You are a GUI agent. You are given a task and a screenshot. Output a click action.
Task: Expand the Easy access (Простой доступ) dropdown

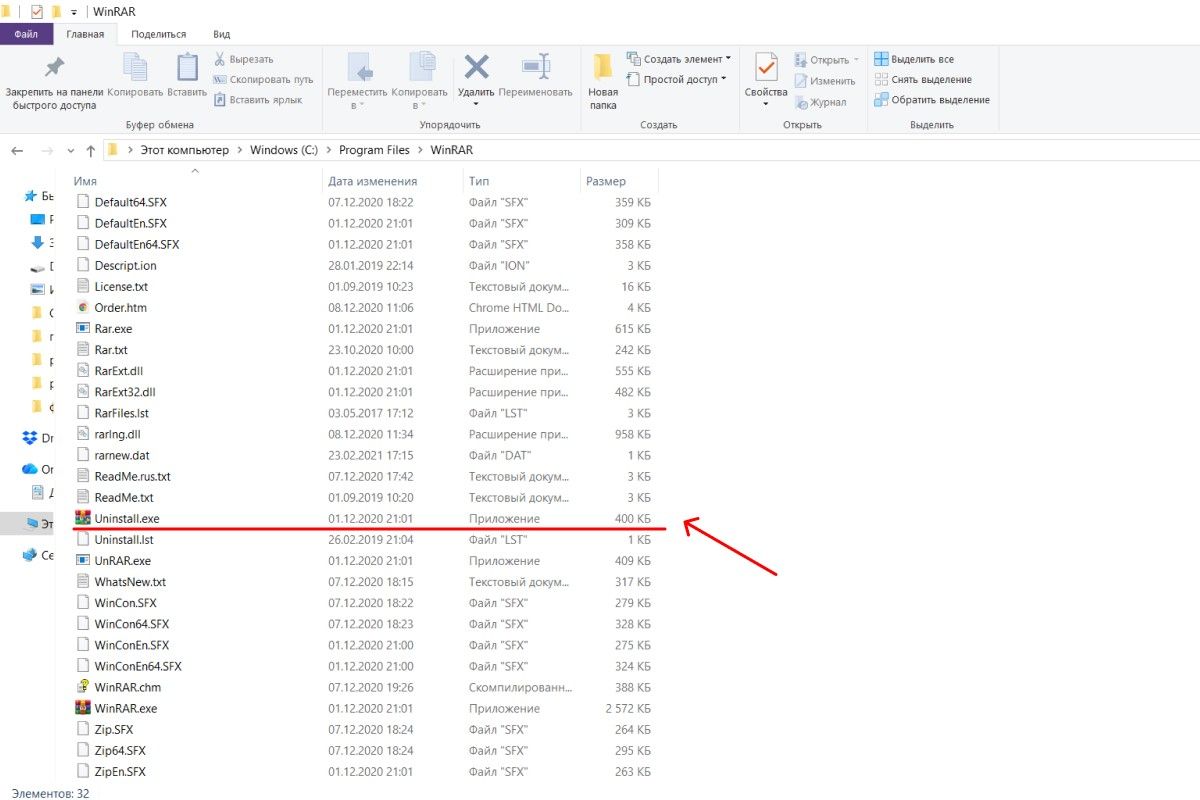click(679, 80)
